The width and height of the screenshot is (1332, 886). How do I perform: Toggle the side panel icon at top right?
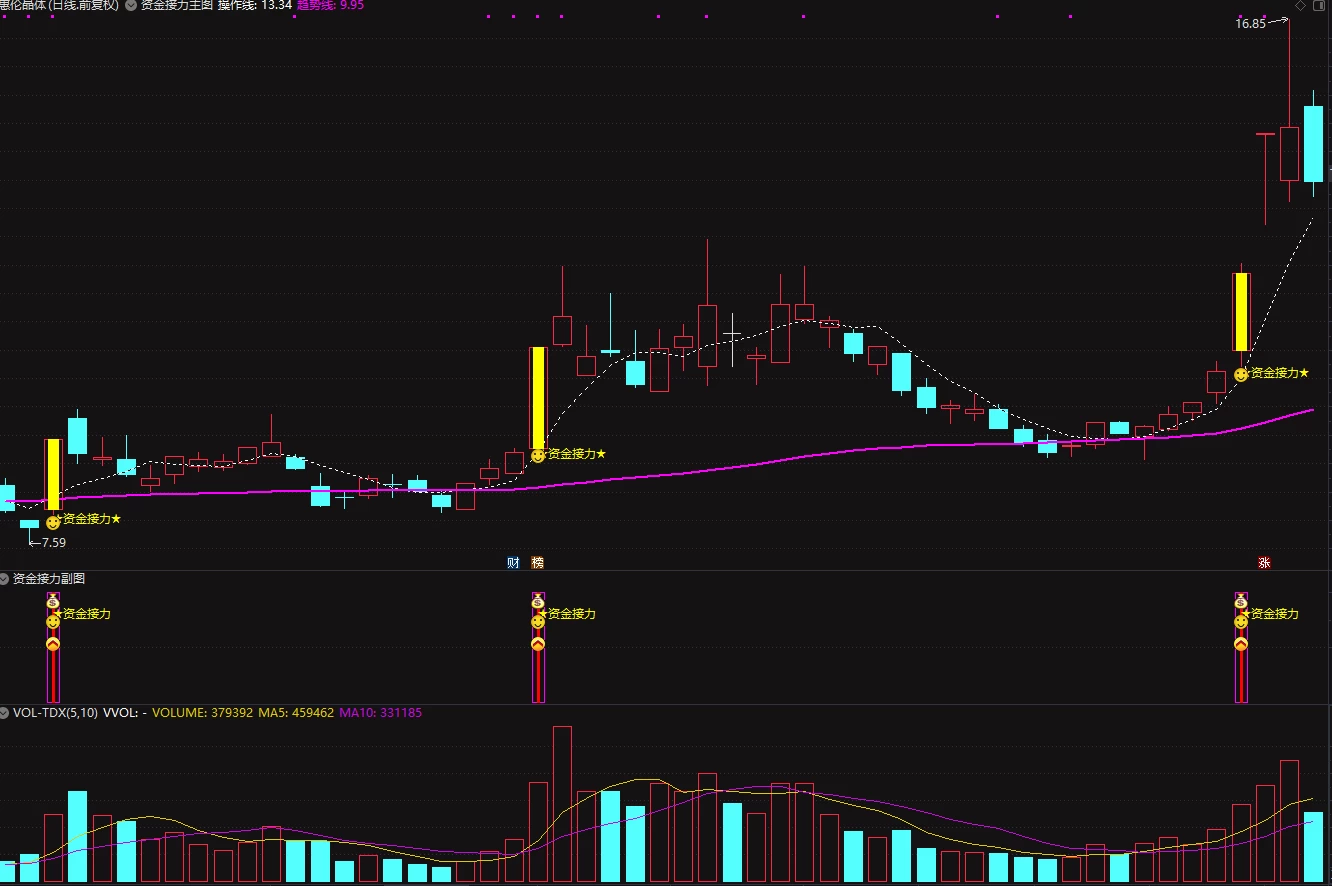point(1320,5)
